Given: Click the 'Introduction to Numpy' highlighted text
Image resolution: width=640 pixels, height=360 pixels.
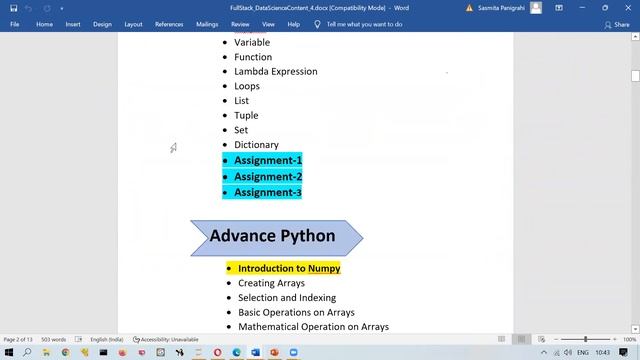Looking at the screenshot, I should [x=289, y=269].
